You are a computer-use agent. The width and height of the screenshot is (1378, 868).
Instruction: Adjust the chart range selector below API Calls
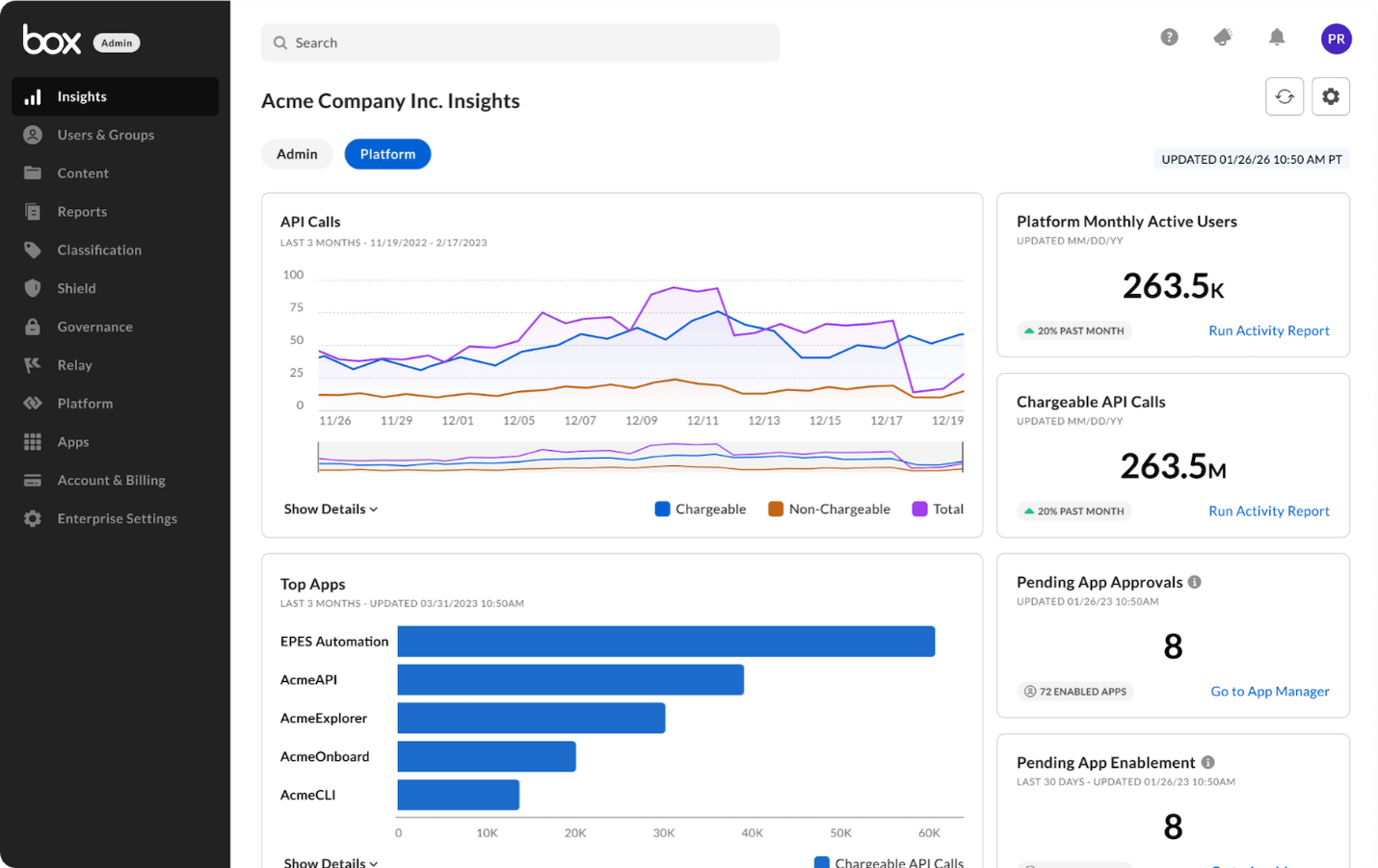point(639,457)
